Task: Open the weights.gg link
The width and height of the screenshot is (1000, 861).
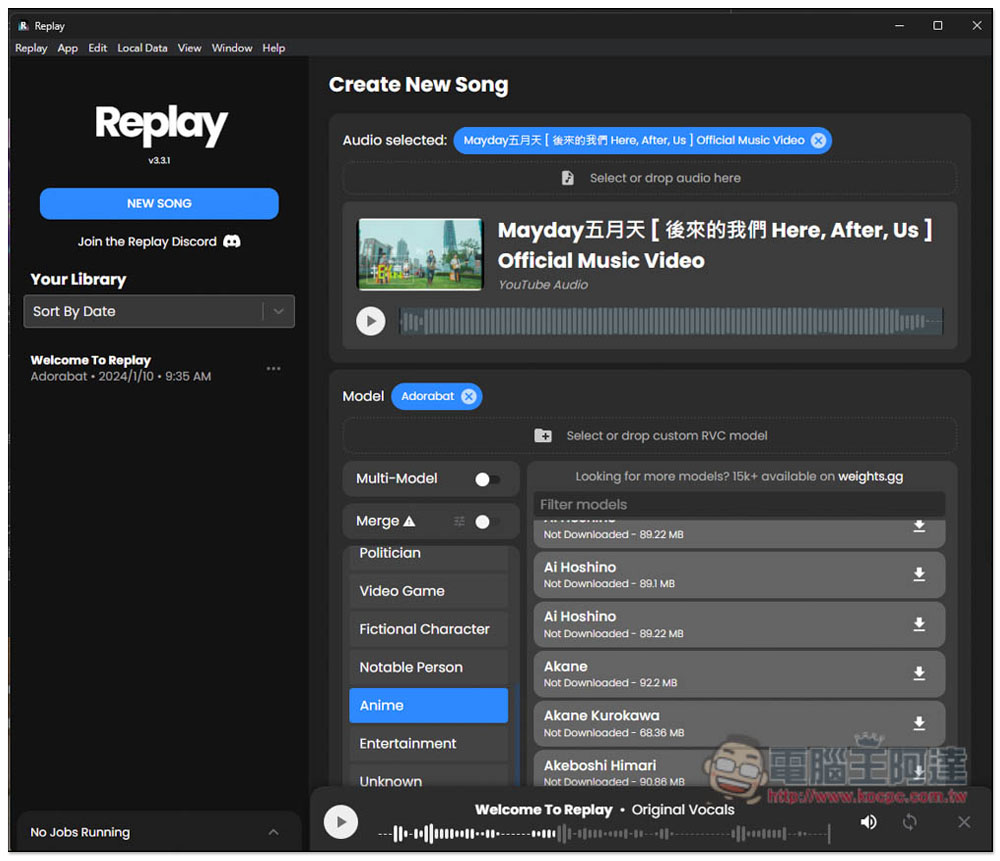Action: [870, 476]
